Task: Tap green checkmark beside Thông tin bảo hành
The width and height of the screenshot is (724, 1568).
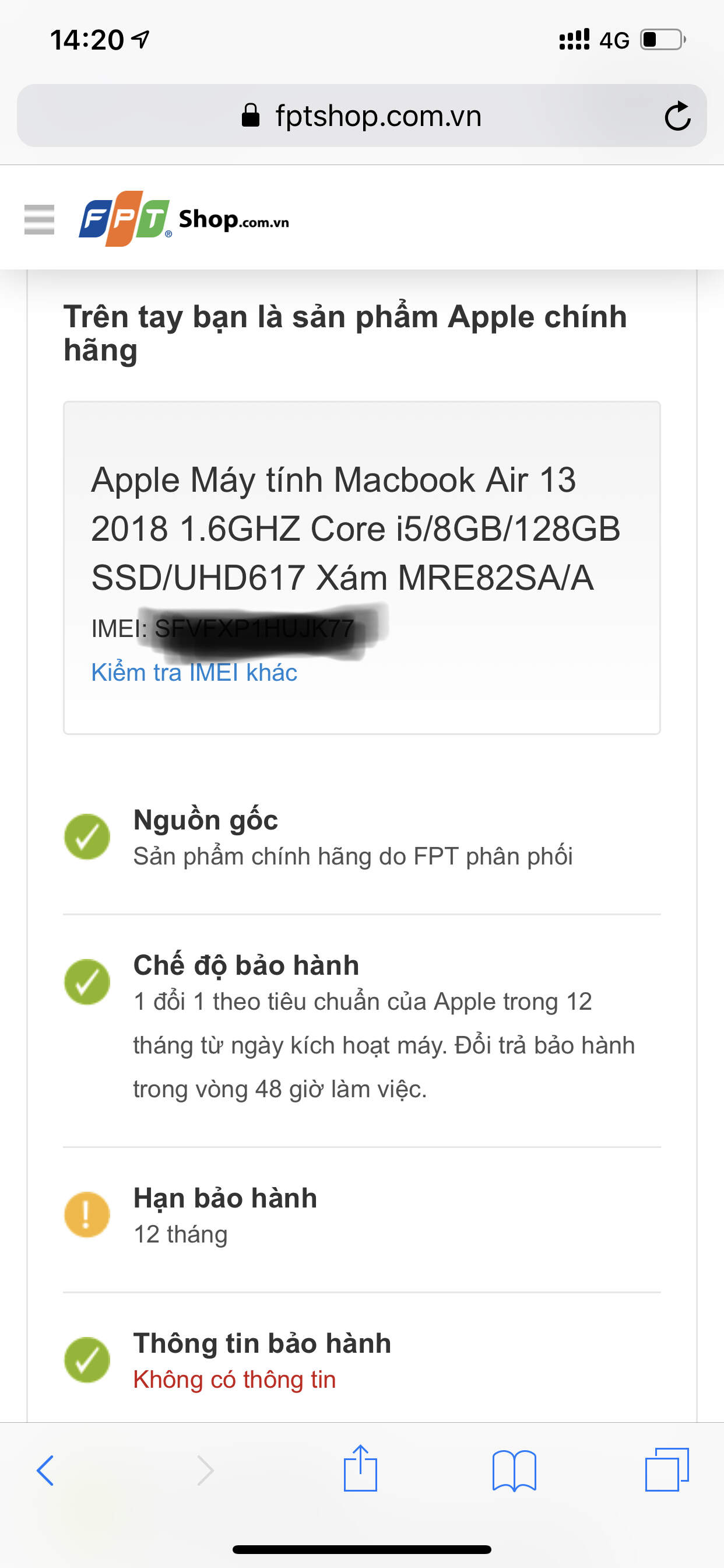Action: pos(87,1360)
